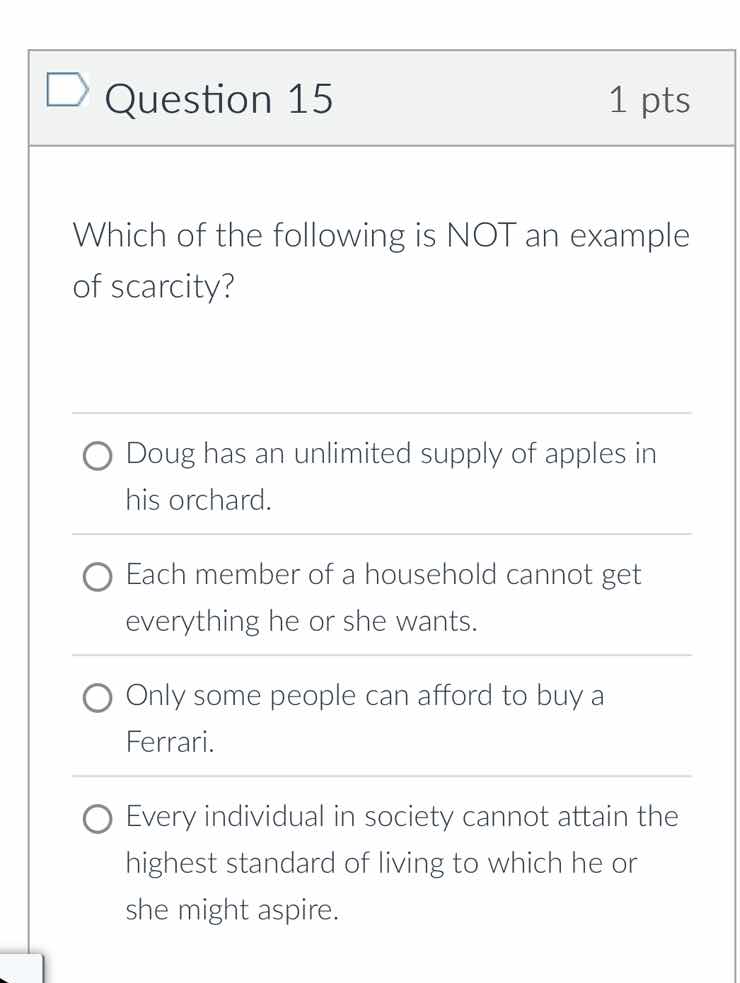Click the fourth answer's radio circle

click(97, 820)
